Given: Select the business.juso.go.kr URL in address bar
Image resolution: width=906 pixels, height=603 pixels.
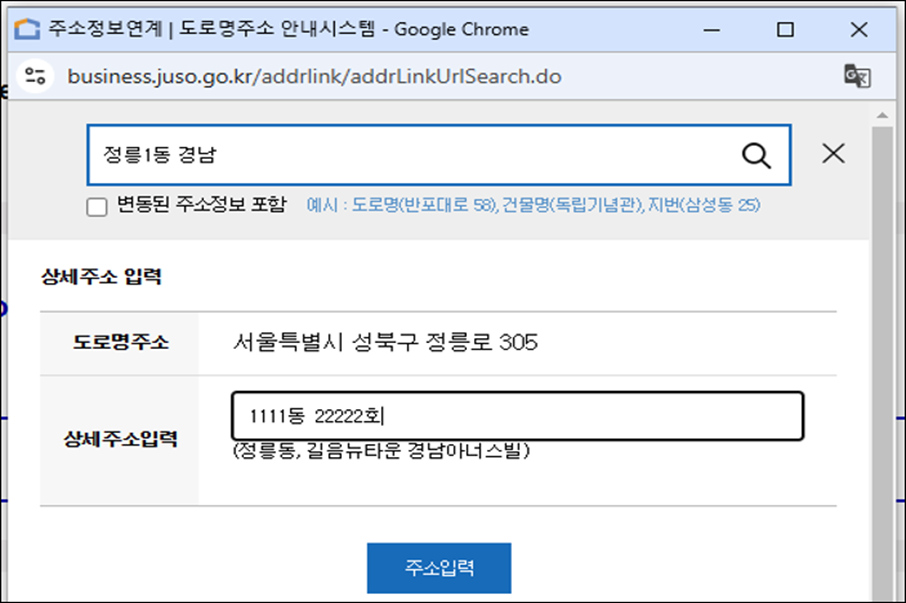Looking at the screenshot, I should [x=314, y=76].
